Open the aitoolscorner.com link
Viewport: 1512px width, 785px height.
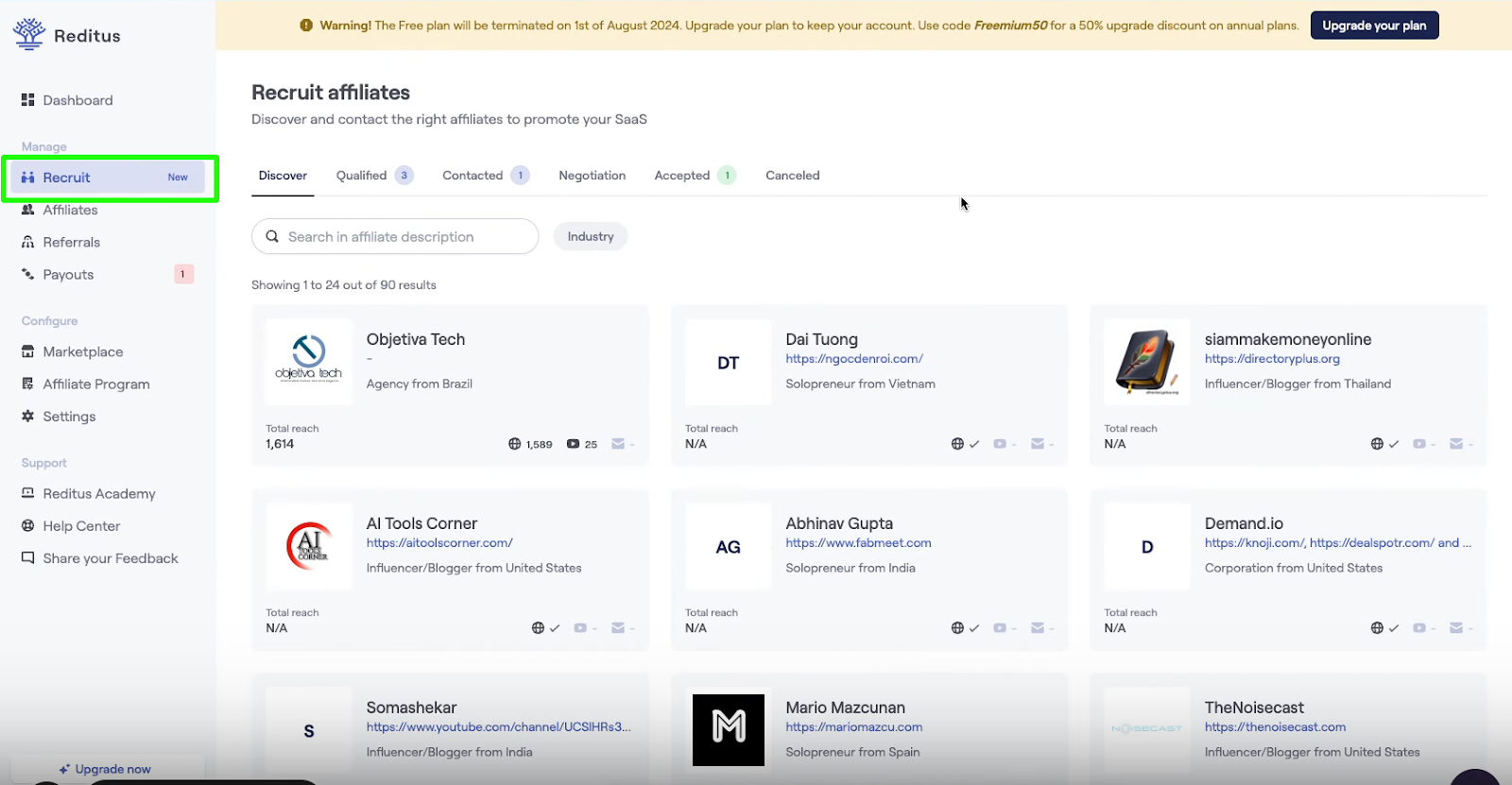(439, 543)
